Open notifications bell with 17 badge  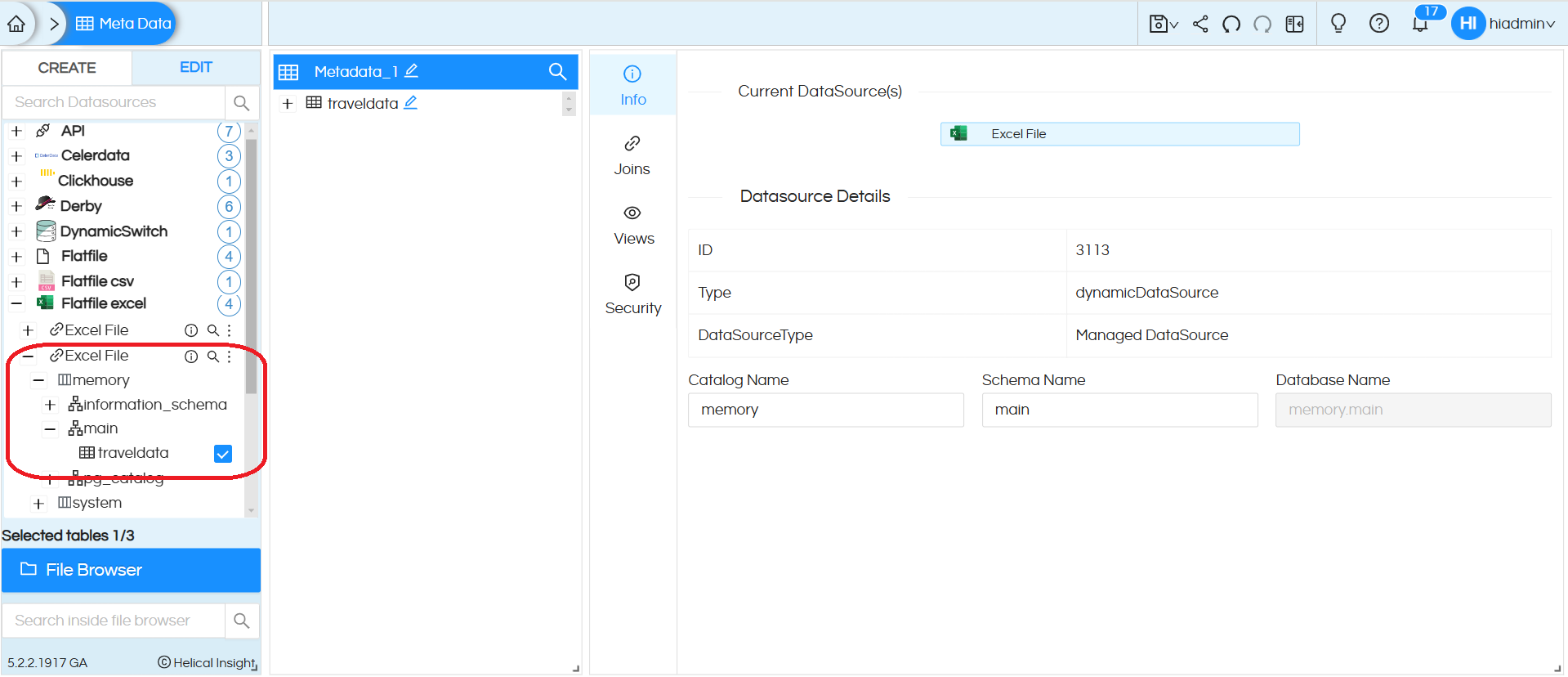1422,24
